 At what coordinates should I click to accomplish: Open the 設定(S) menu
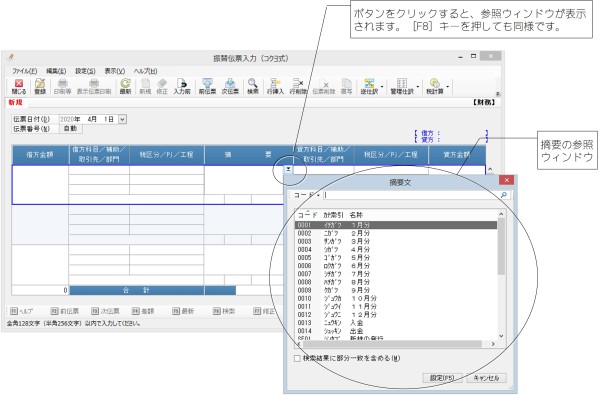point(85,71)
